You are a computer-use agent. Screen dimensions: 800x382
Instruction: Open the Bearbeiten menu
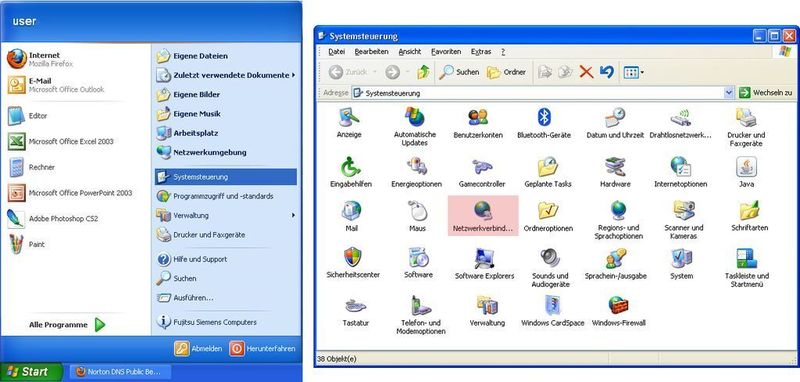tap(371, 52)
